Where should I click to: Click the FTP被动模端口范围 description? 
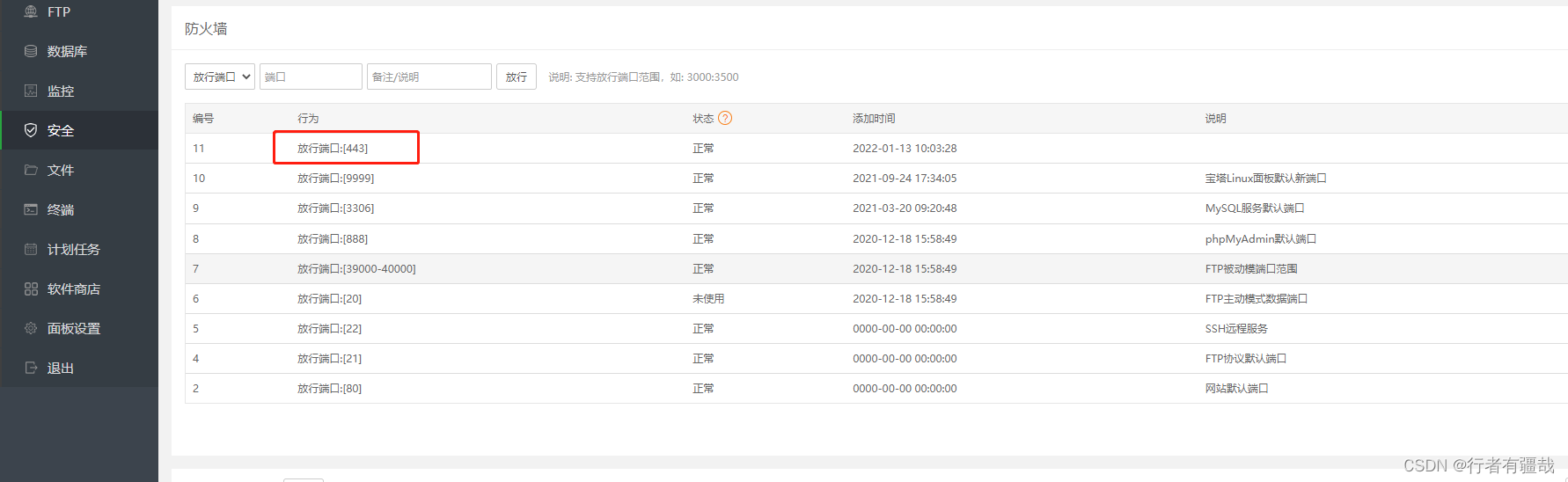click(1251, 268)
